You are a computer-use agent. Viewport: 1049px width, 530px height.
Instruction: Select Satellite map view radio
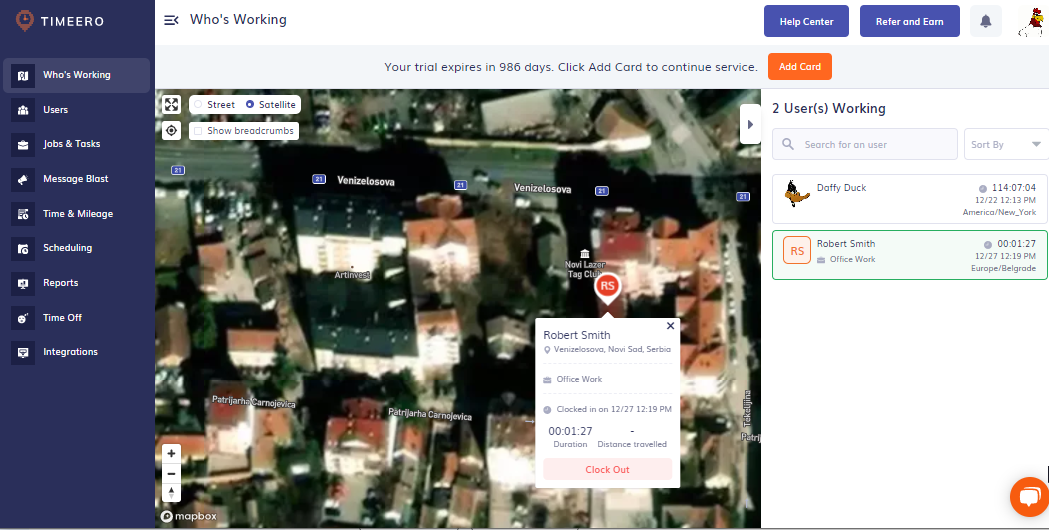(x=250, y=104)
